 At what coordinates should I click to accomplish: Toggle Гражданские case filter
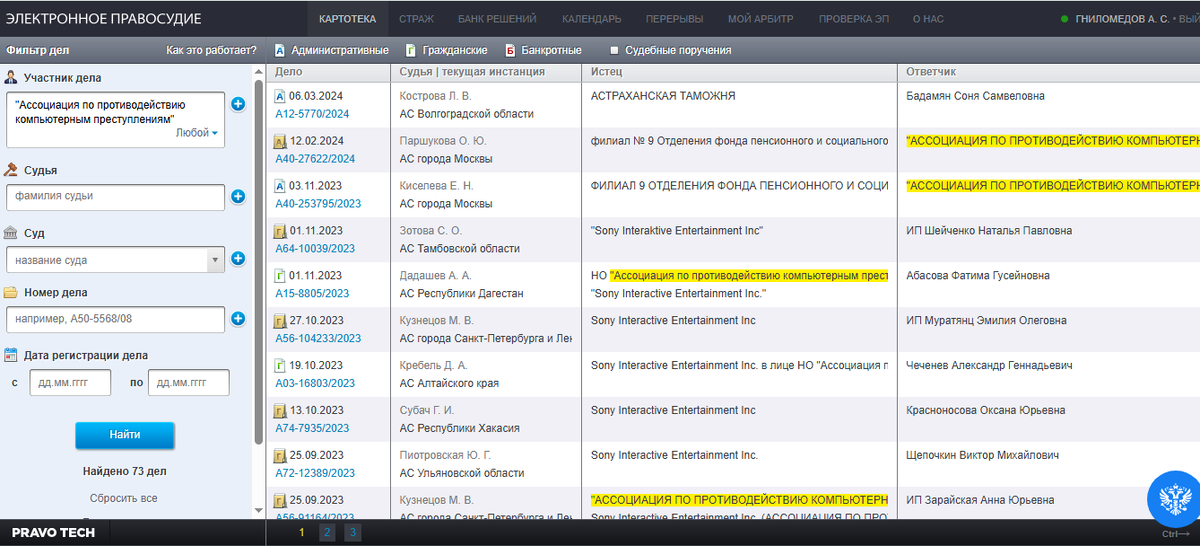click(447, 50)
